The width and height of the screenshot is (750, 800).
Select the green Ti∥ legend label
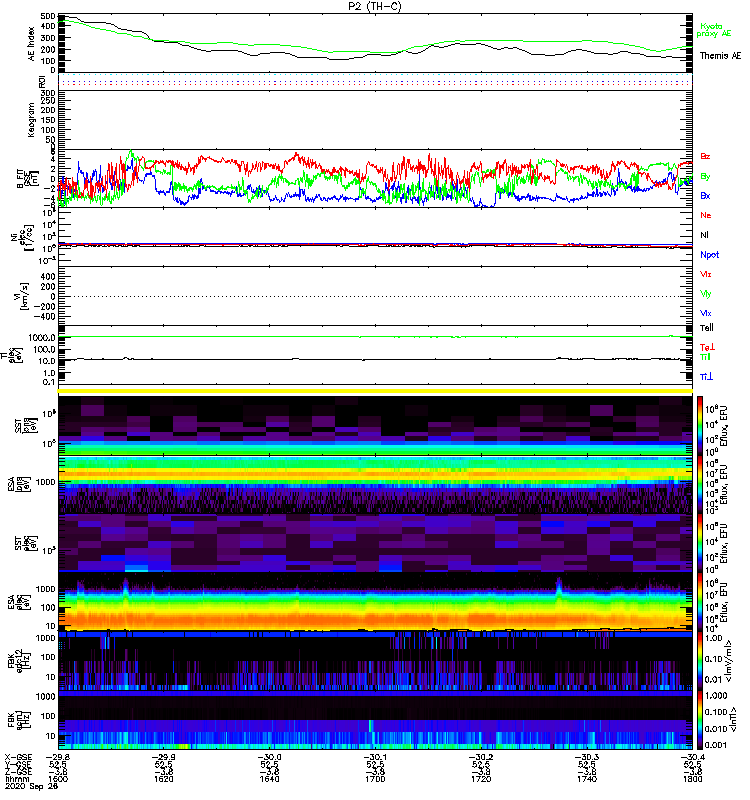click(x=705, y=357)
